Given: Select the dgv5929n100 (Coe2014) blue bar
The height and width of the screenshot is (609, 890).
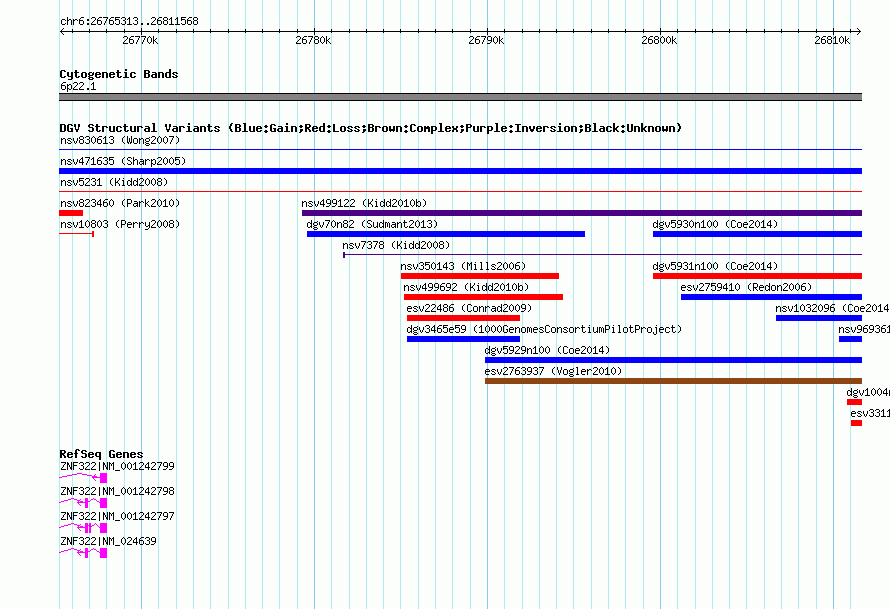Looking at the screenshot, I should click(x=673, y=360).
